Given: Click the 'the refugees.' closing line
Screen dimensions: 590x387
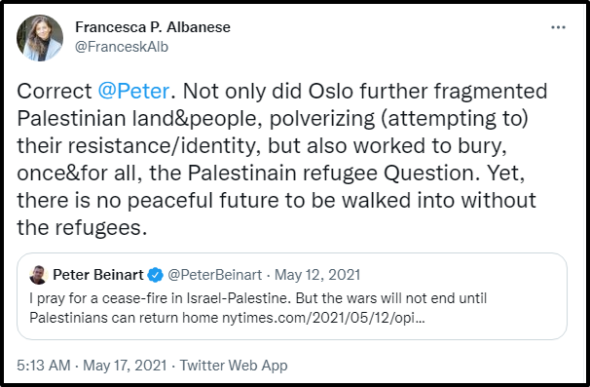Looking at the screenshot, I should tap(82, 228).
